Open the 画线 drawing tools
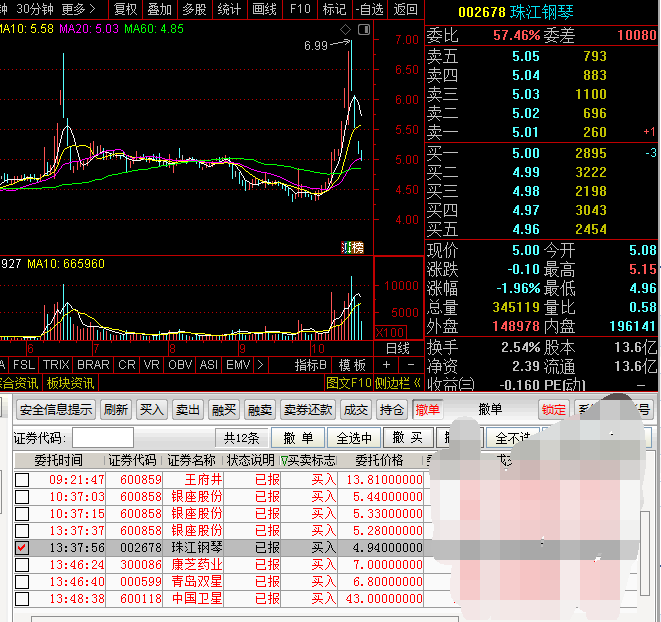 coord(264,9)
